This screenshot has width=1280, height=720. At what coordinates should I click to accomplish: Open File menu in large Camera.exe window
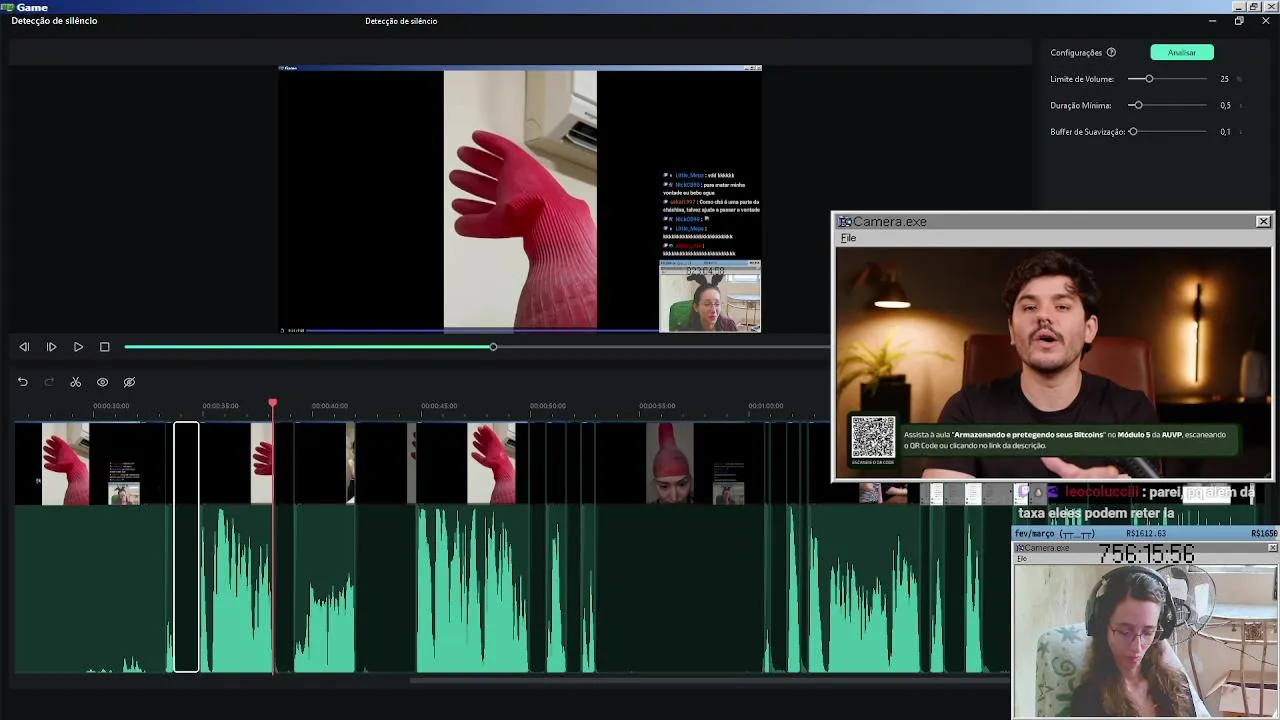848,238
